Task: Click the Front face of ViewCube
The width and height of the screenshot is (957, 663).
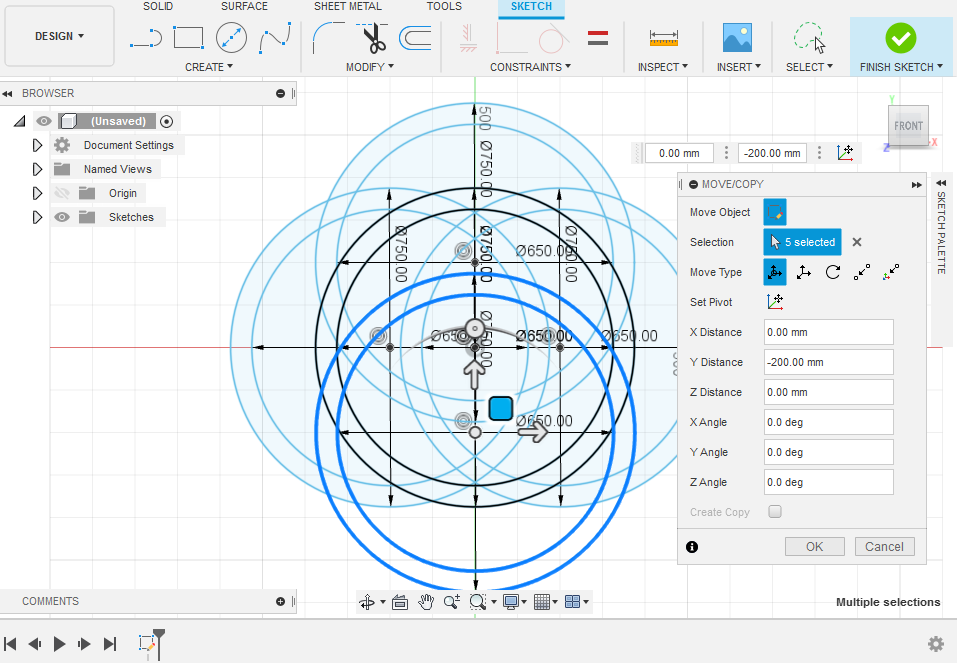Action: [x=908, y=126]
